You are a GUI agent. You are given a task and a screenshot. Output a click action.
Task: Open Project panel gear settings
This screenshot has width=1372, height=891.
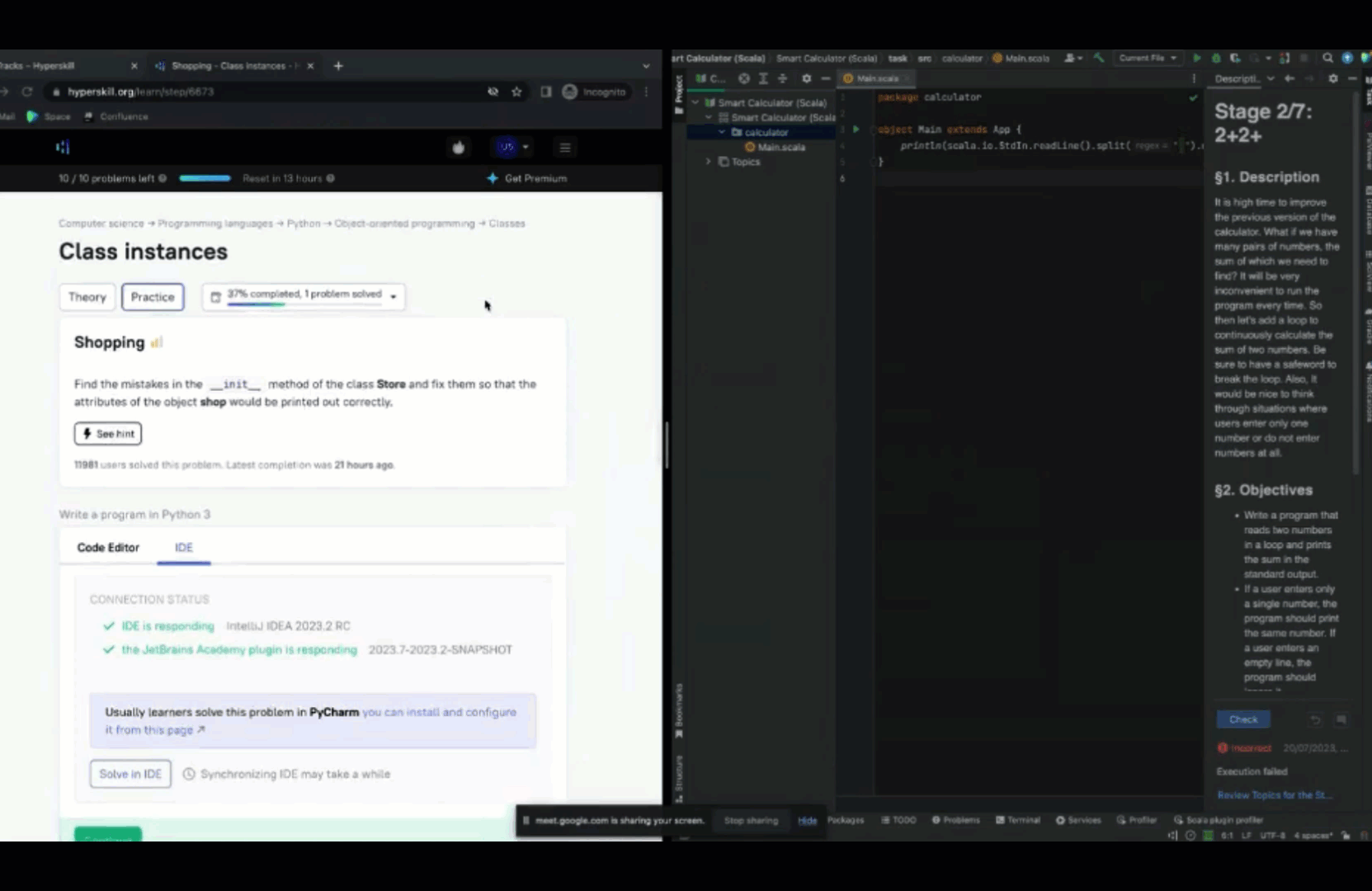pos(806,78)
